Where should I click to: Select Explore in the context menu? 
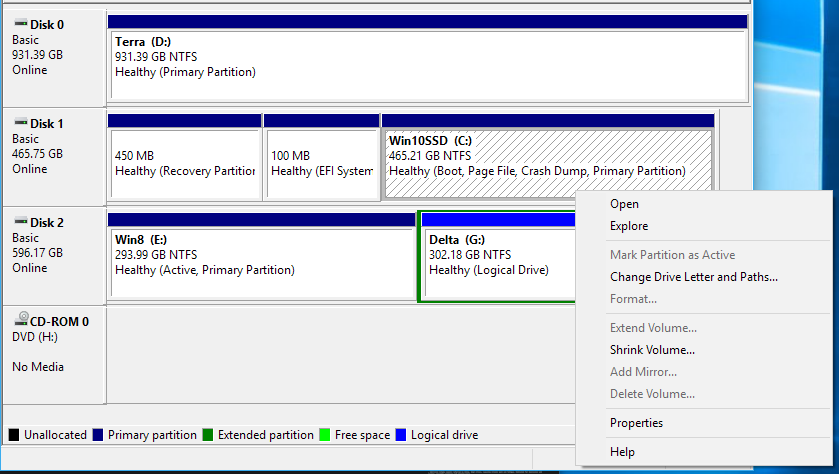click(629, 226)
